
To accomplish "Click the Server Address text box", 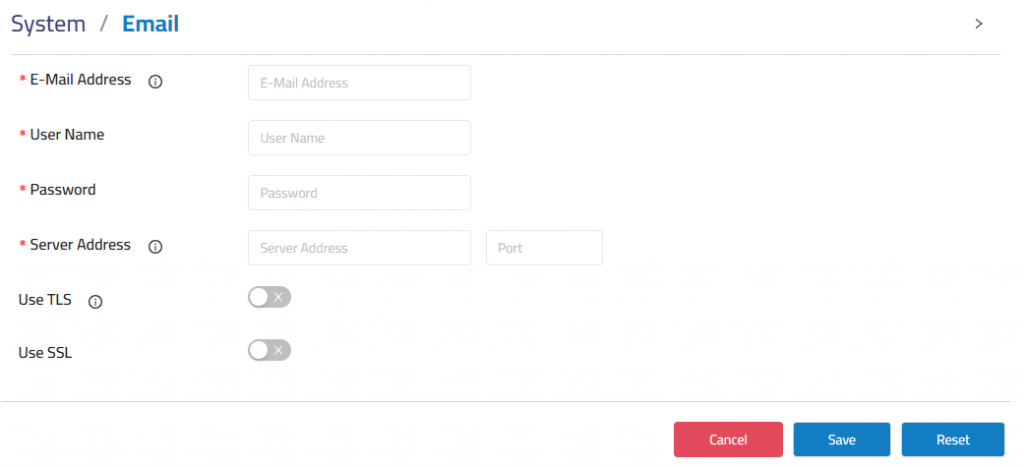I will (x=359, y=248).
